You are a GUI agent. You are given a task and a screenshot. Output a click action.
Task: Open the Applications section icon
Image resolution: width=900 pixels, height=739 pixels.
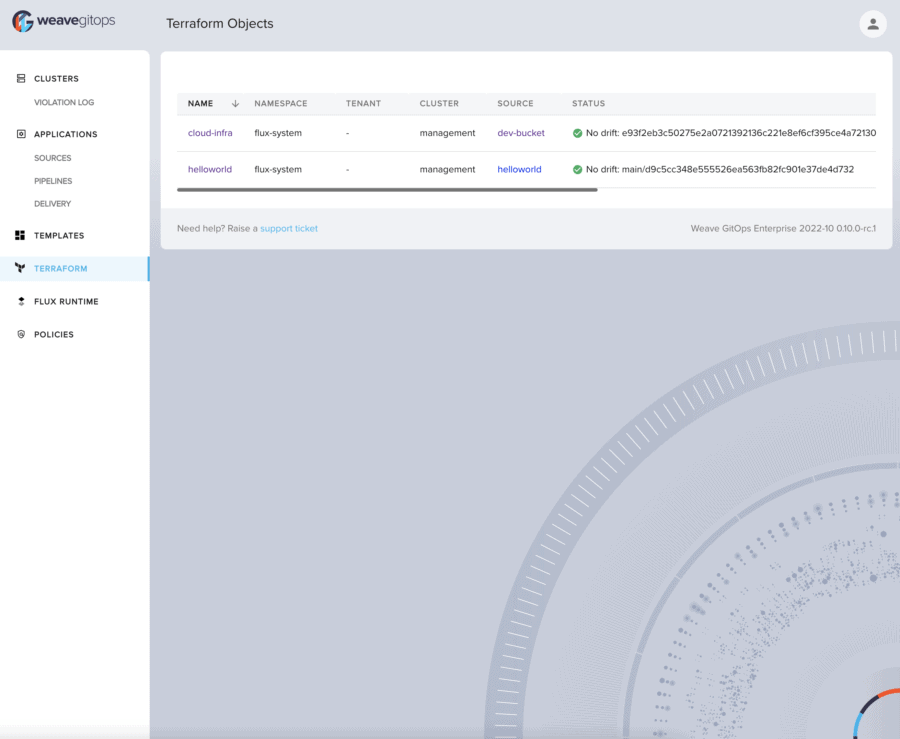[21, 134]
